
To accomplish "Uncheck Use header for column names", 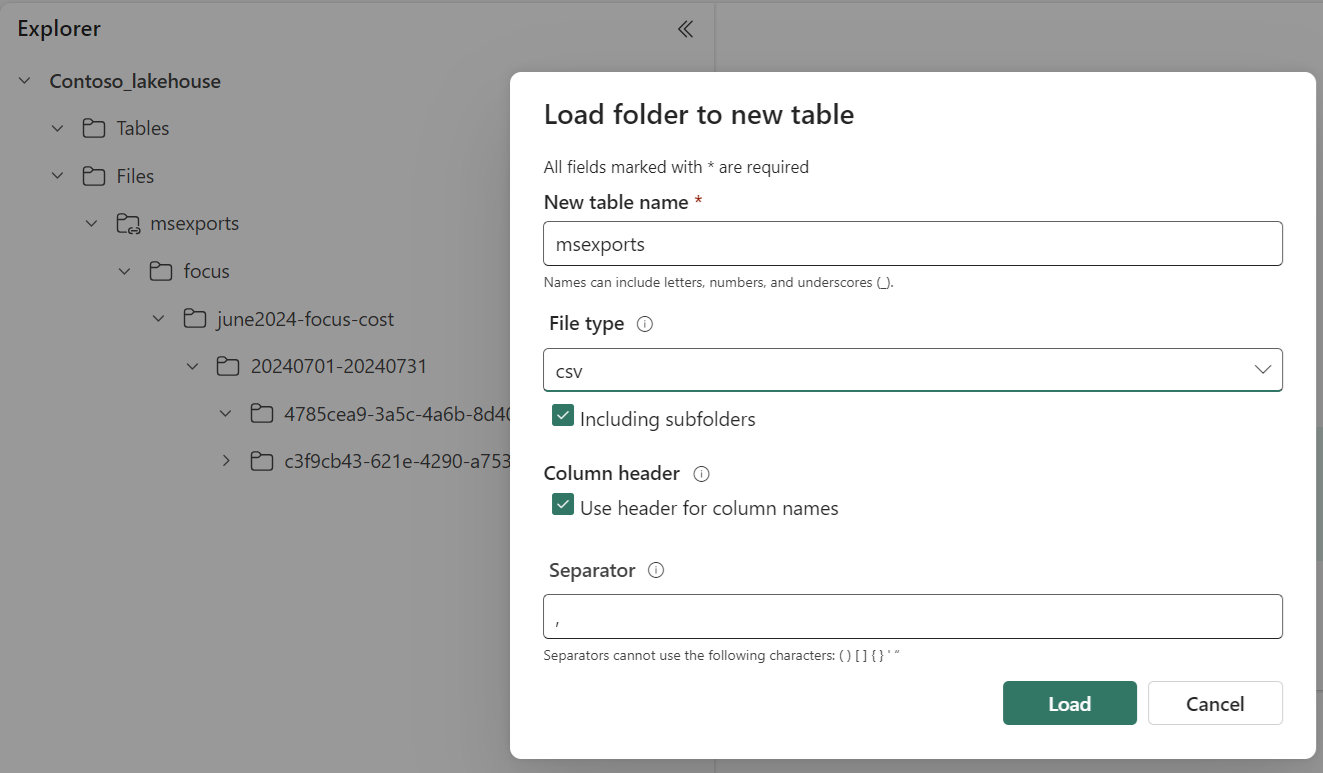I will [562, 504].
